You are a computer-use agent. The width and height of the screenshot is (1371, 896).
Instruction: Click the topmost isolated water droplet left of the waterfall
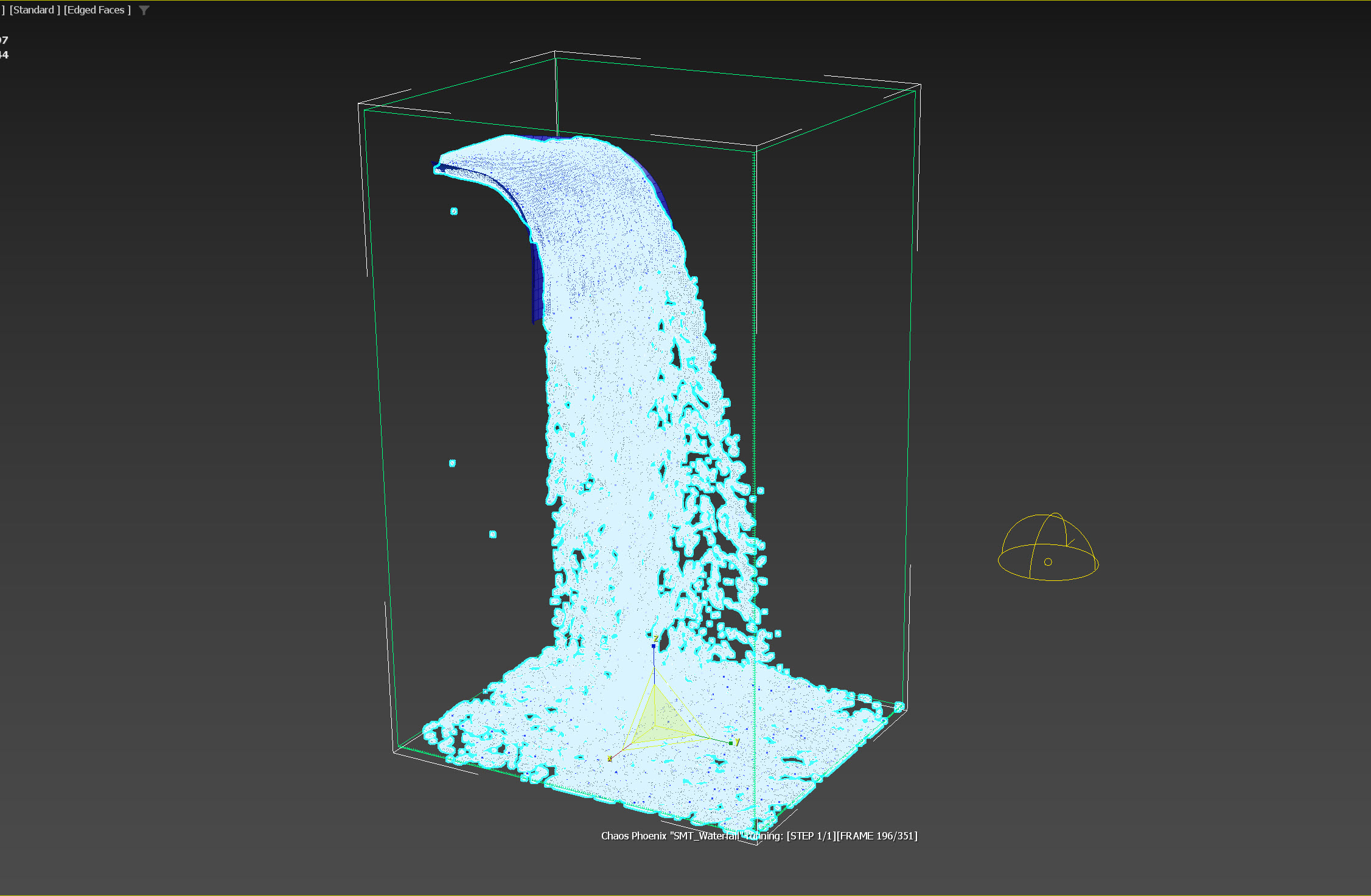454,212
